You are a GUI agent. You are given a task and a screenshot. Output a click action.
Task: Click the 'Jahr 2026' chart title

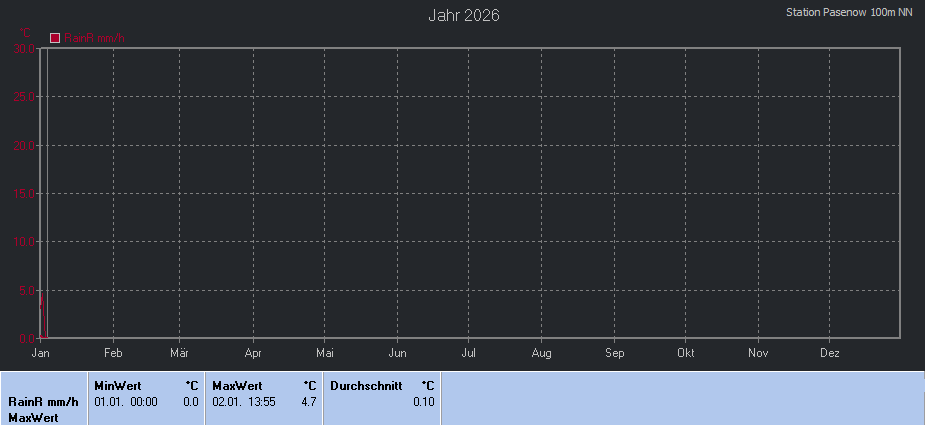tap(464, 15)
